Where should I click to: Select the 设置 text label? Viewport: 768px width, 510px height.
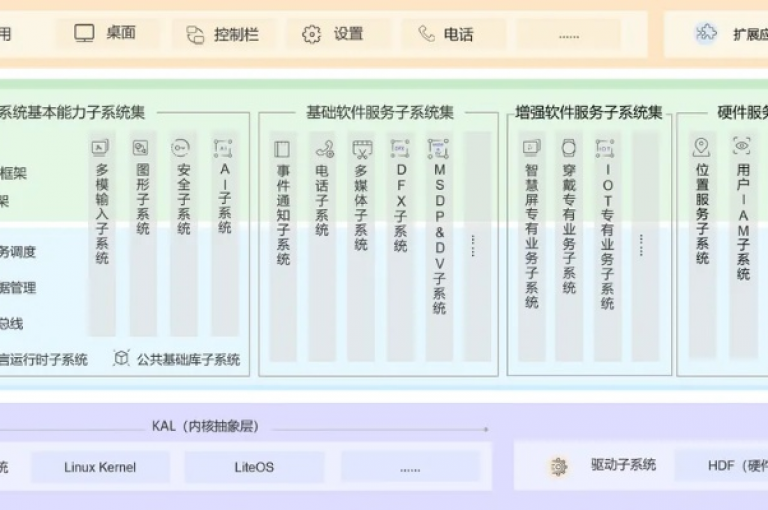tap(348, 34)
